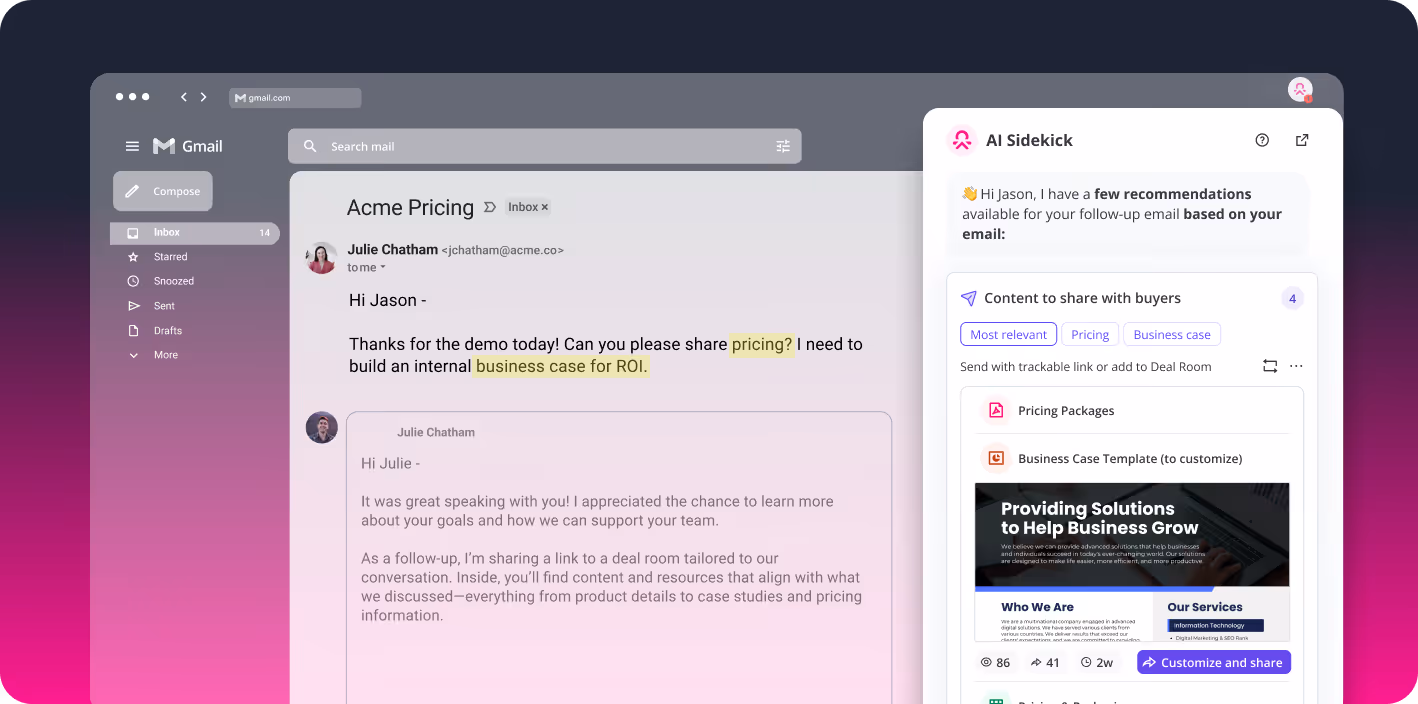Viewport: 1418px width, 704px height.
Task: Click the Search mail field
Action: click(x=545, y=146)
